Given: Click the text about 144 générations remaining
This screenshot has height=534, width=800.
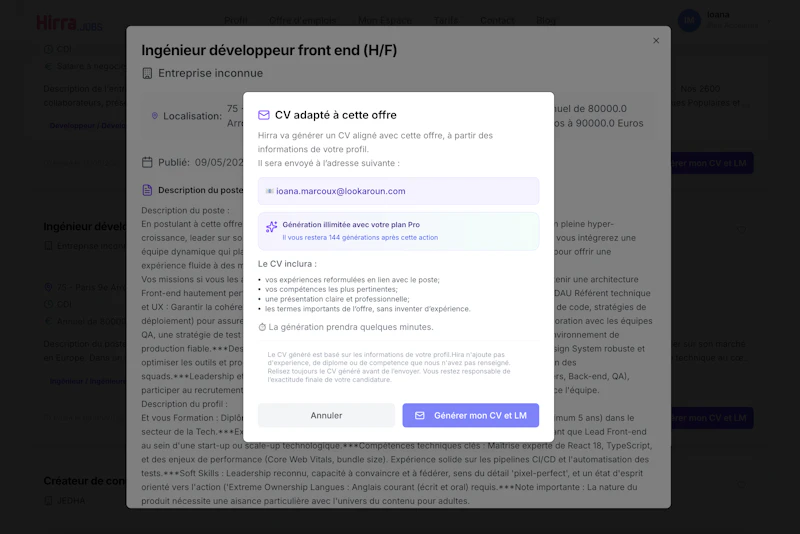Looking at the screenshot, I should (360, 237).
